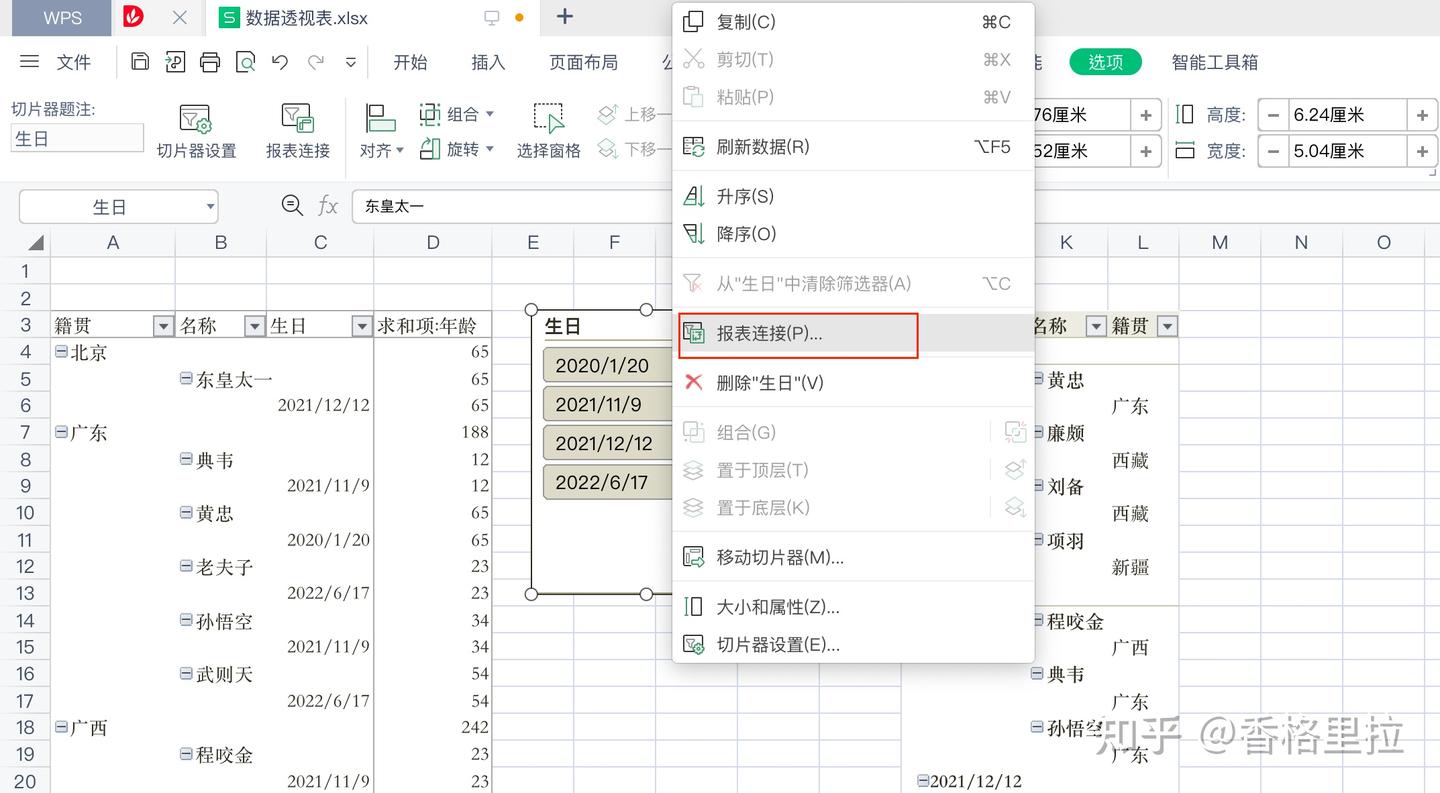Open 切片器设置(E)... from the context menu
The width and height of the screenshot is (1440, 793).
(x=853, y=644)
